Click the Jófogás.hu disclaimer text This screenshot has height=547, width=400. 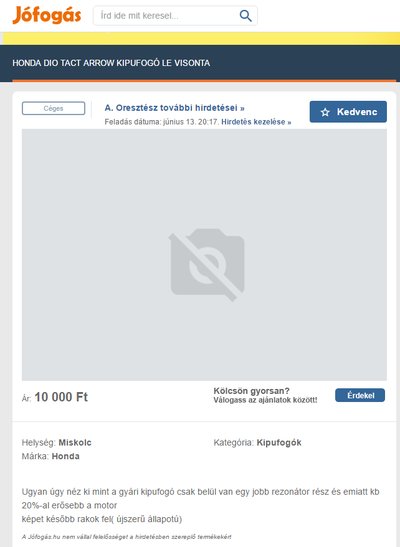click(x=126, y=537)
